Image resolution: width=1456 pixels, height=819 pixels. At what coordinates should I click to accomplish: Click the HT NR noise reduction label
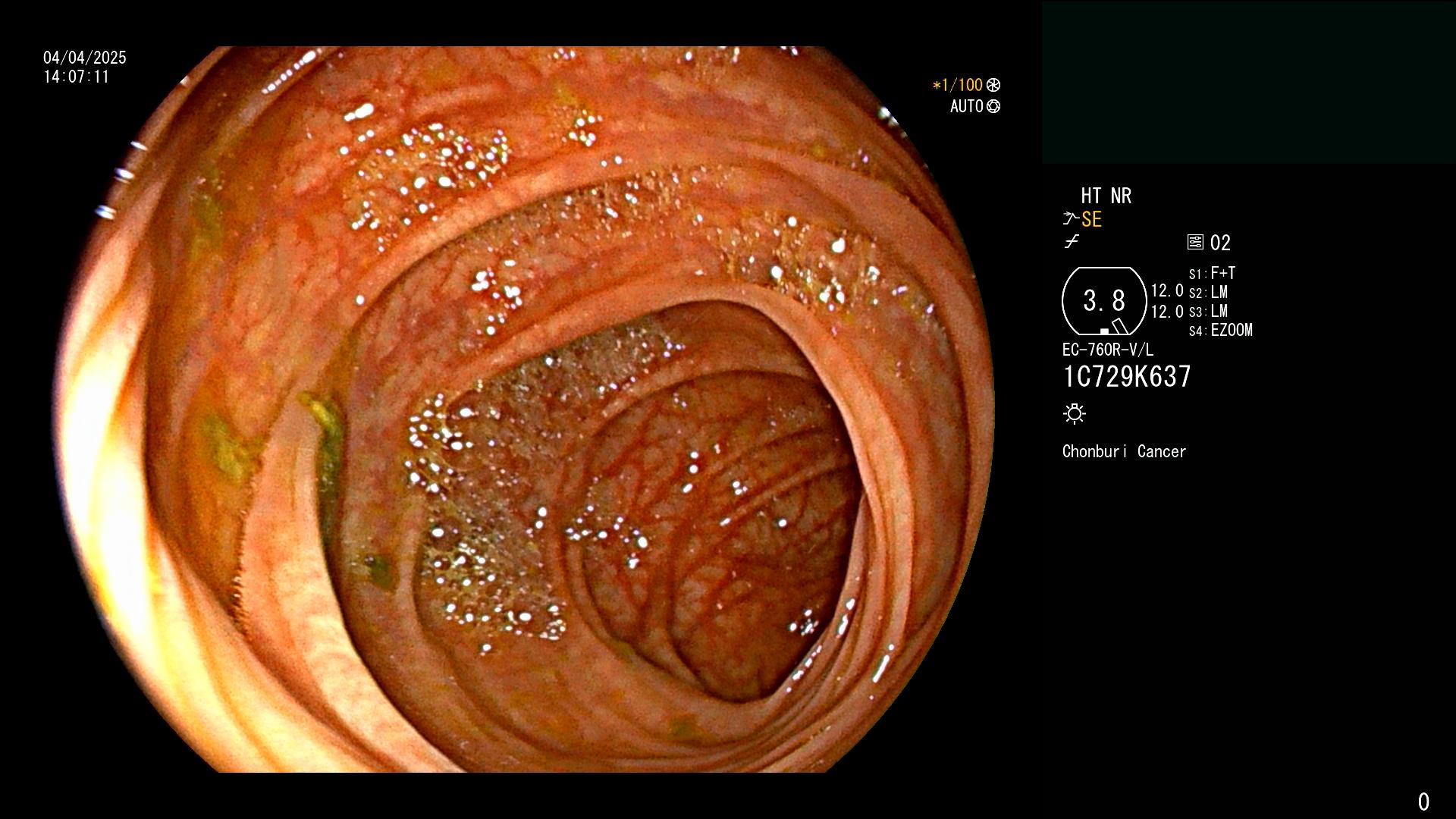pos(1106,196)
